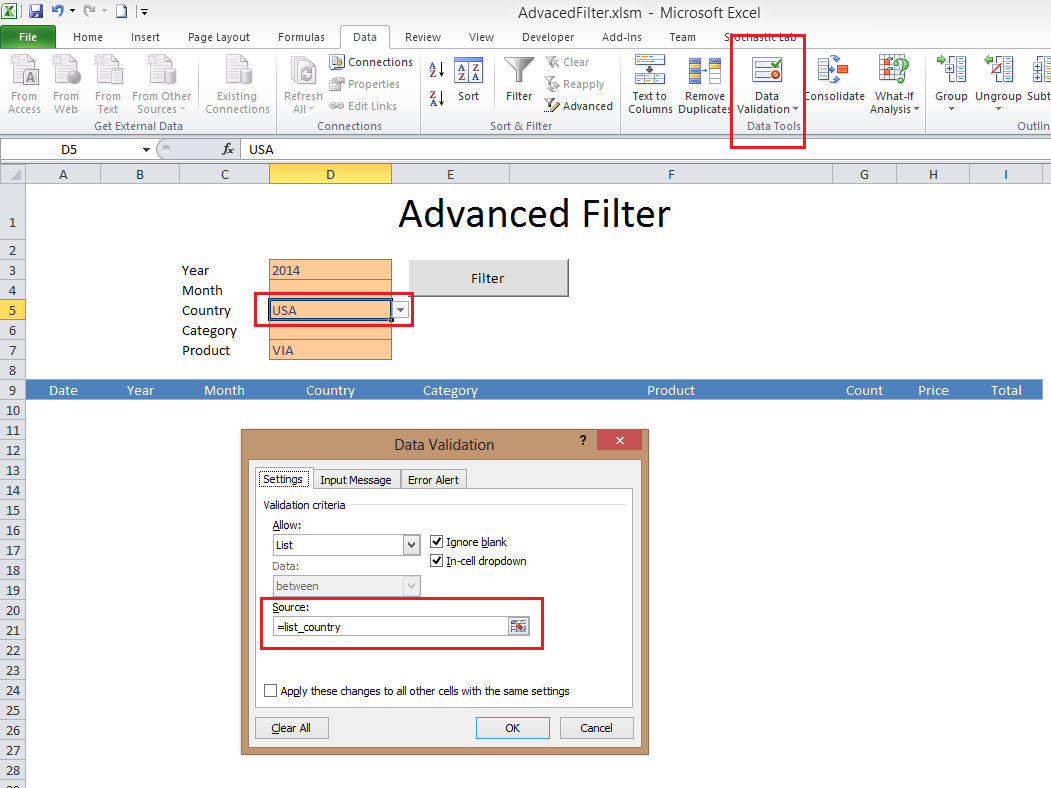Expand the Allow list dropdown

(411, 545)
